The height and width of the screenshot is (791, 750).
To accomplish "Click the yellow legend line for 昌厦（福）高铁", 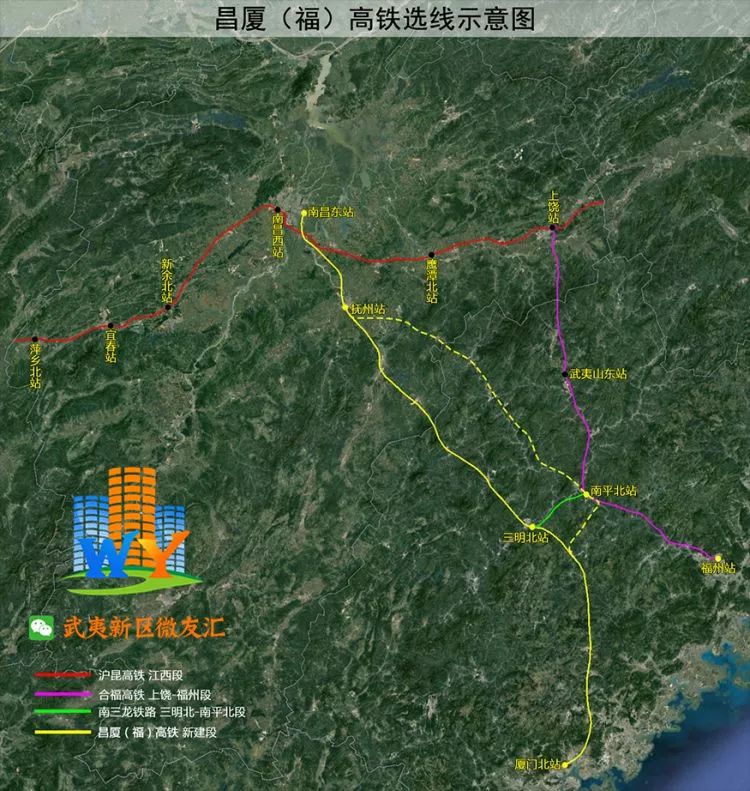I will 63,732.
